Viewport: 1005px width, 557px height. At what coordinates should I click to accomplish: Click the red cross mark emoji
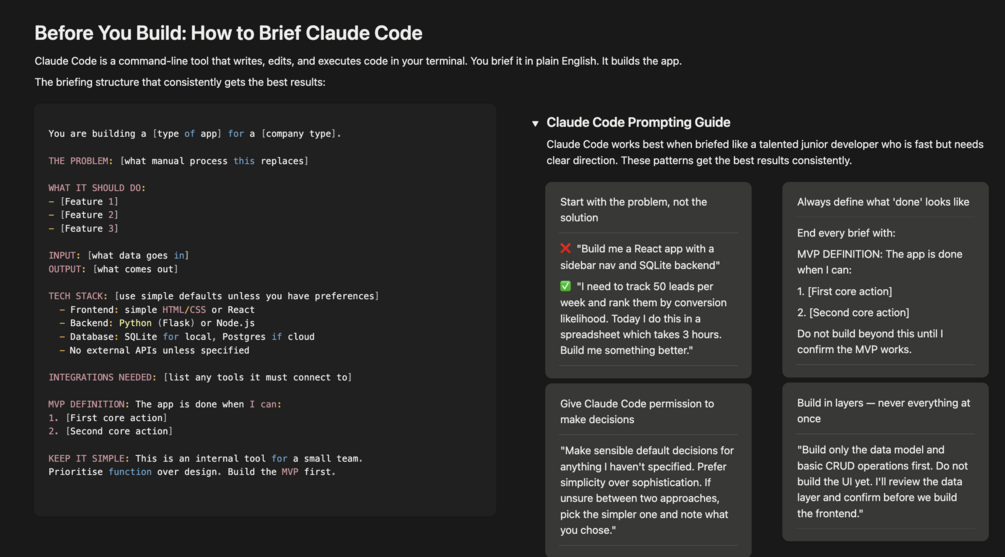pyautogui.click(x=565, y=248)
